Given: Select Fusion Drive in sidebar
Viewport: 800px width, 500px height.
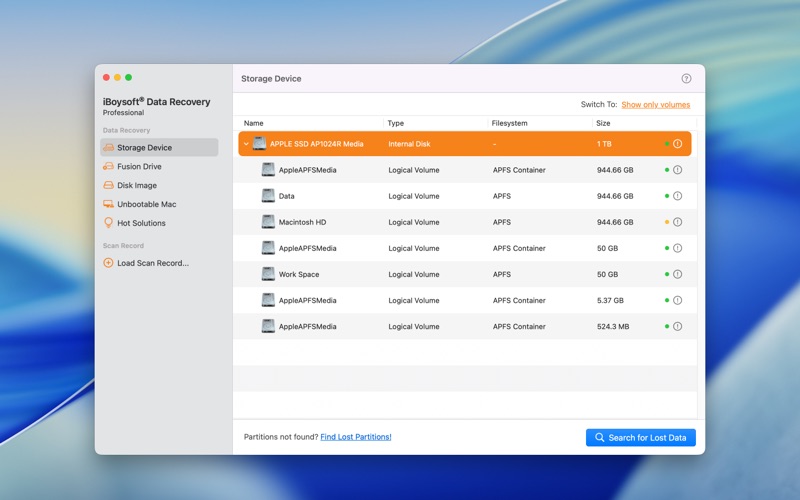Looking at the screenshot, I should [x=139, y=167].
